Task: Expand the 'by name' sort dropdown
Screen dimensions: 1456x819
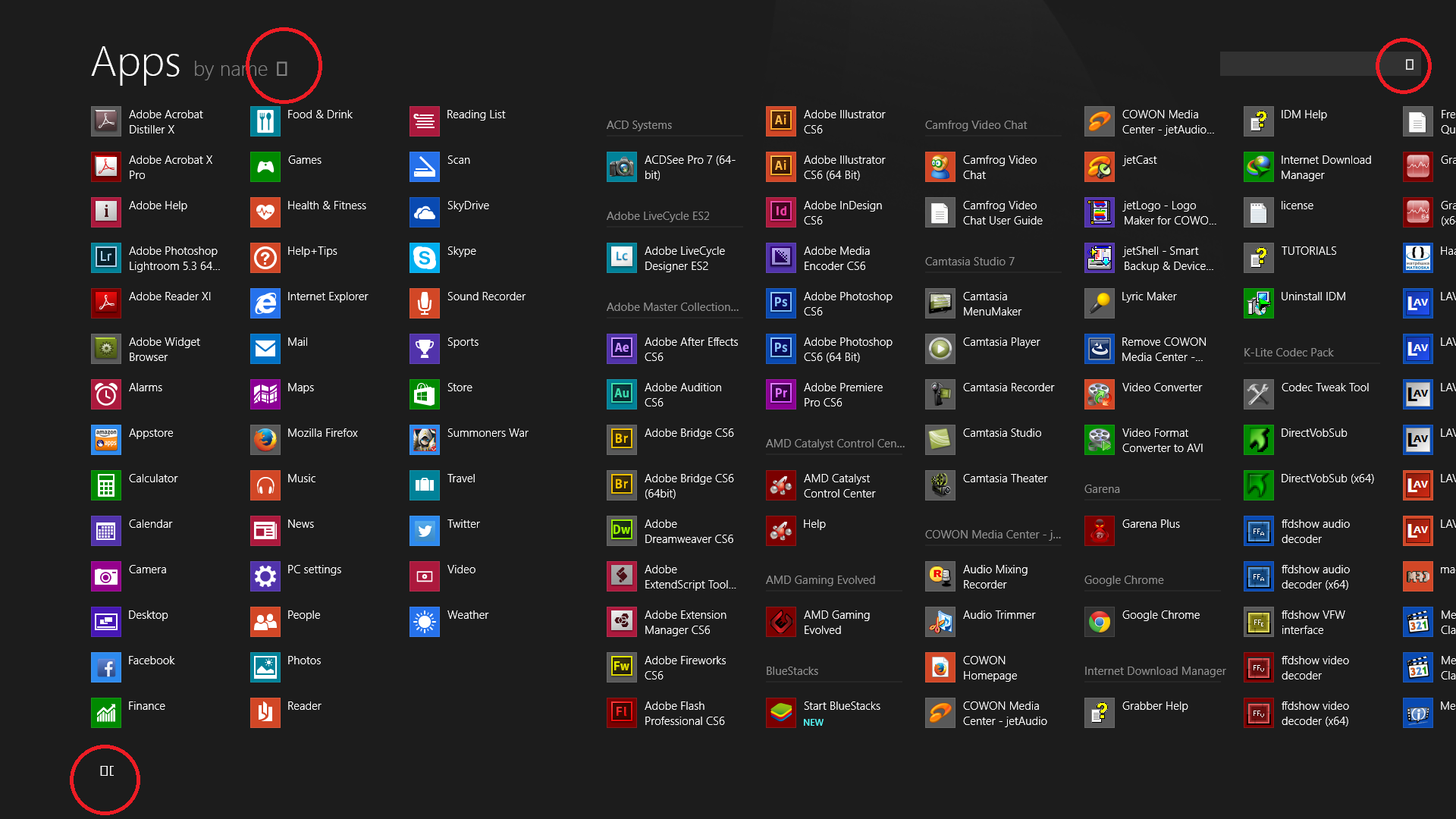Action: click(x=281, y=69)
